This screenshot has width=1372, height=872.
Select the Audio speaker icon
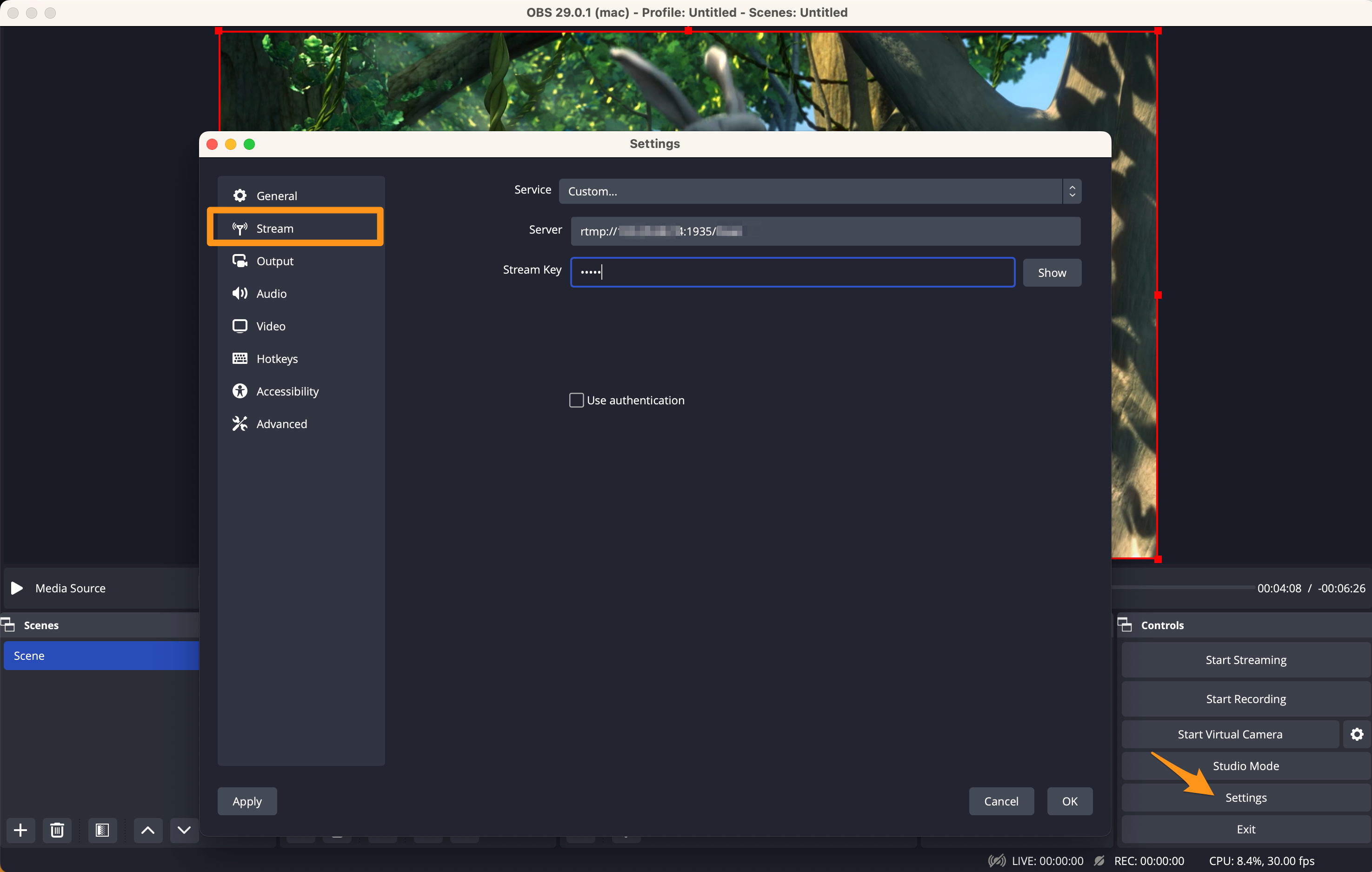(240, 294)
